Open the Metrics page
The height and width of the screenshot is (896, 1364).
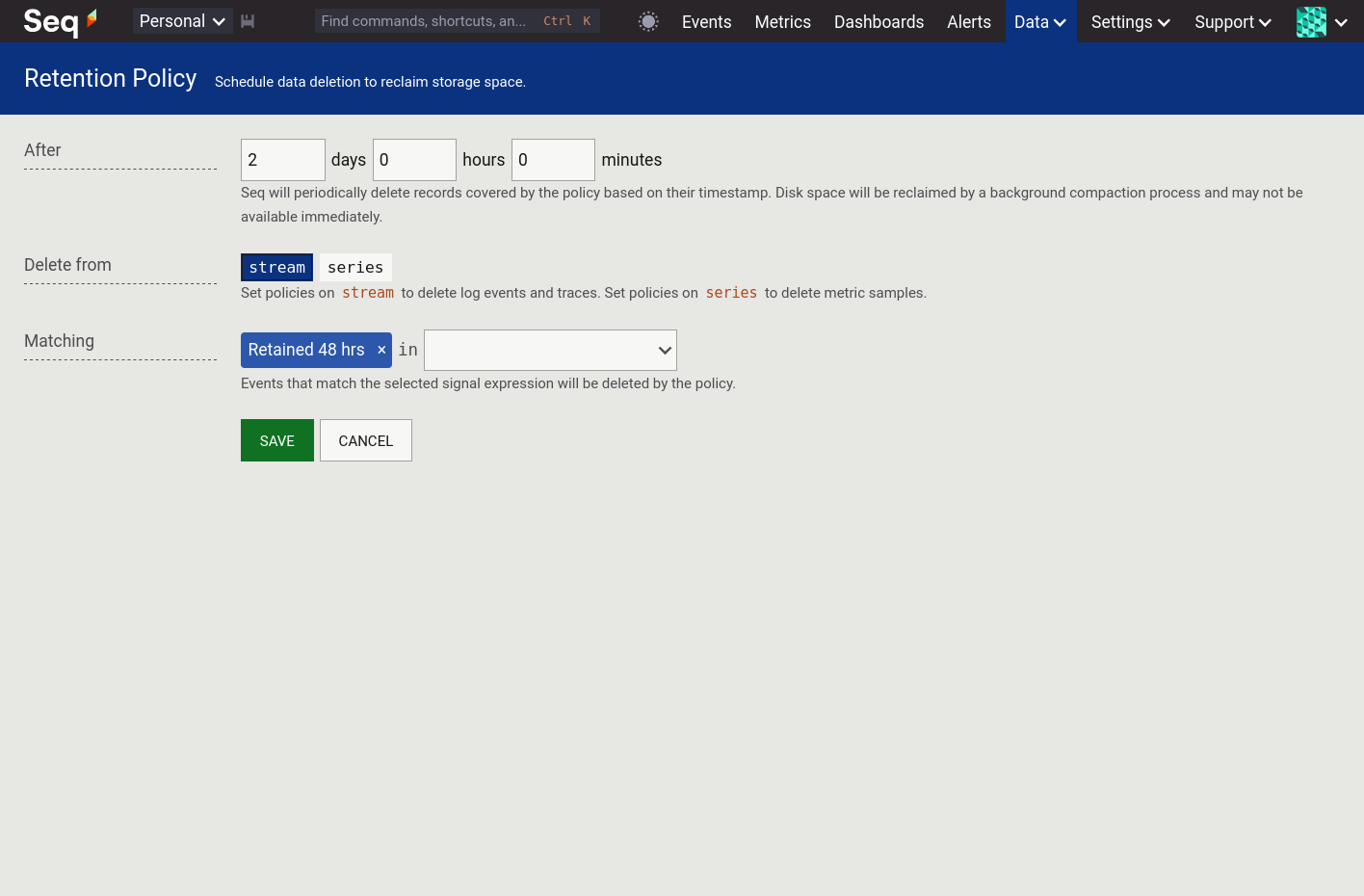(x=782, y=21)
